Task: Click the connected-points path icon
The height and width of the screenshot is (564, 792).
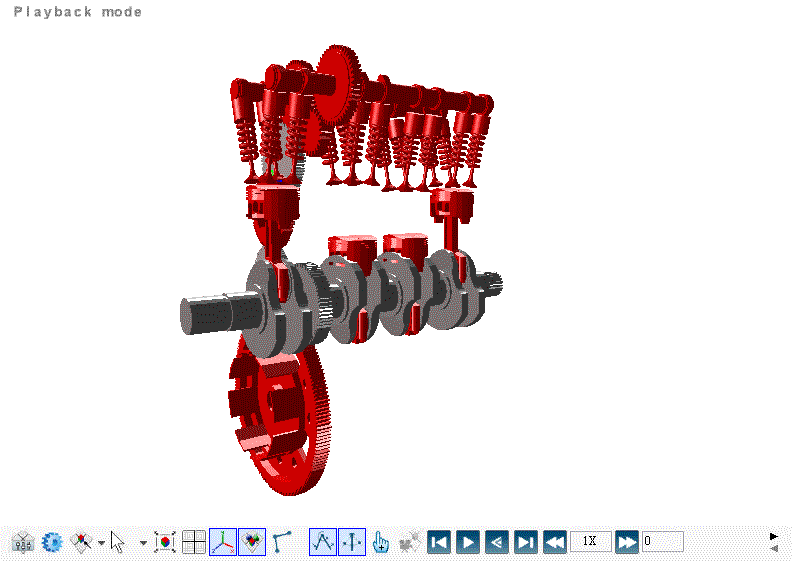Action: (282, 542)
